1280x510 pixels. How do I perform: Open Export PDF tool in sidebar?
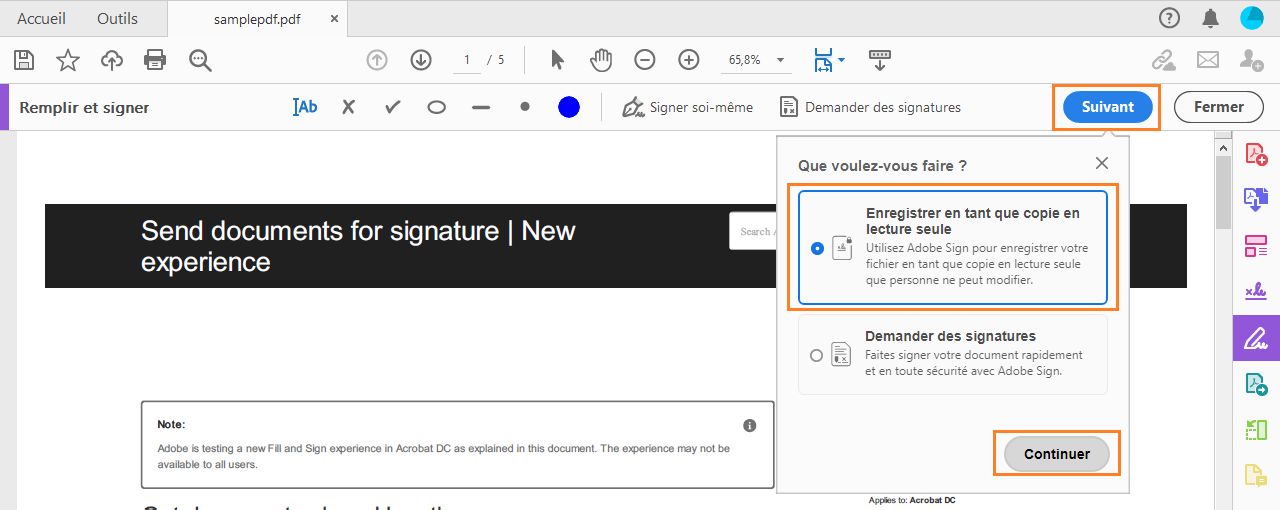pos(1256,199)
